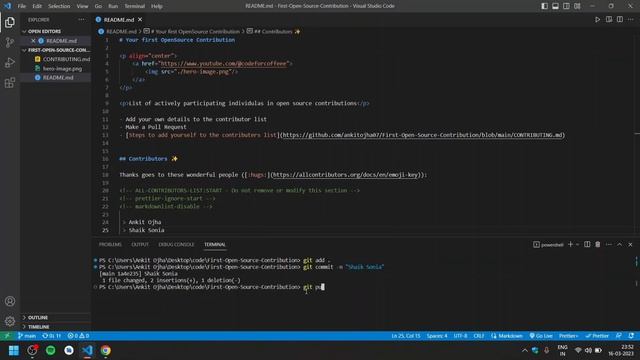Collapse the FIRST-OPEN-SOURCE-CON... folder section
The width and height of the screenshot is (640, 360).
[56, 50]
